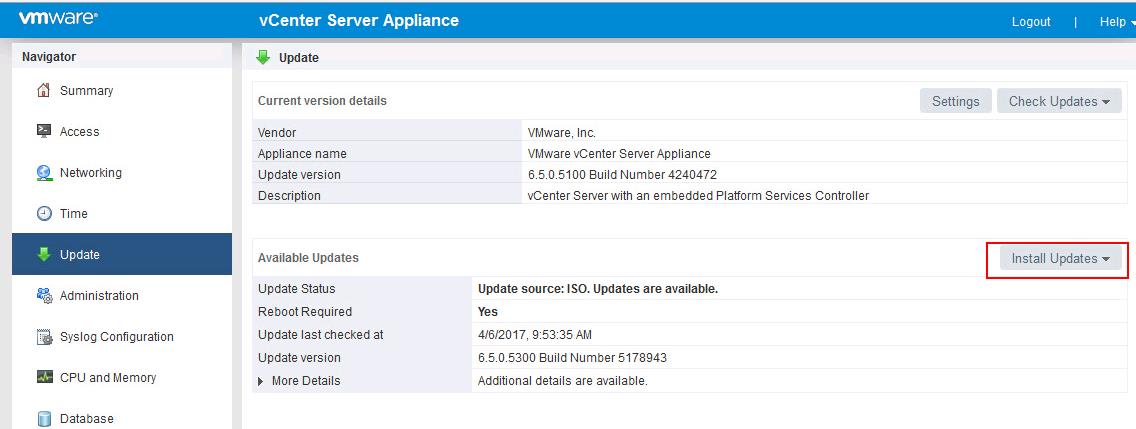
Task: Click the Summary house icon
Action: 44,91
